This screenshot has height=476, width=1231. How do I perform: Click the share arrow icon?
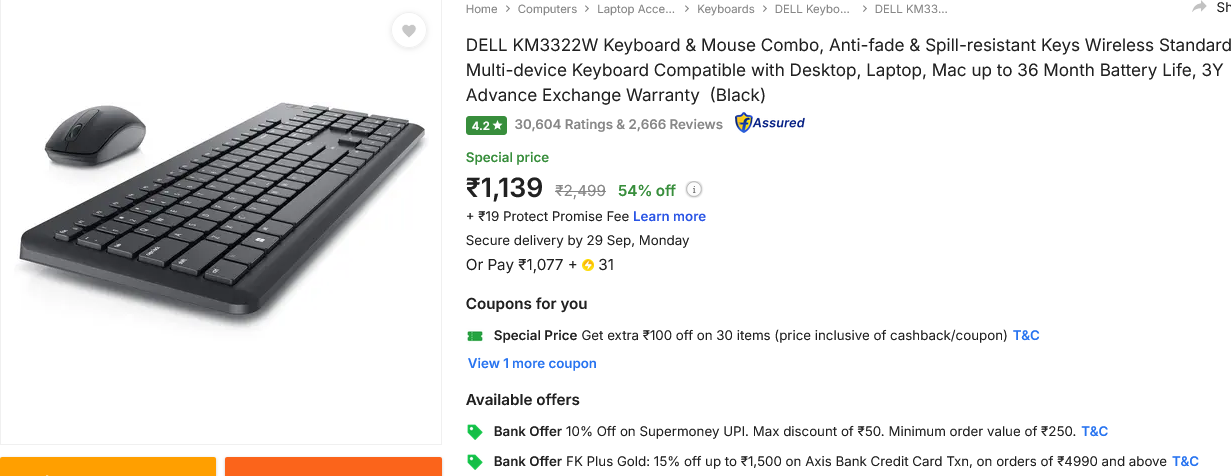(1200, 8)
